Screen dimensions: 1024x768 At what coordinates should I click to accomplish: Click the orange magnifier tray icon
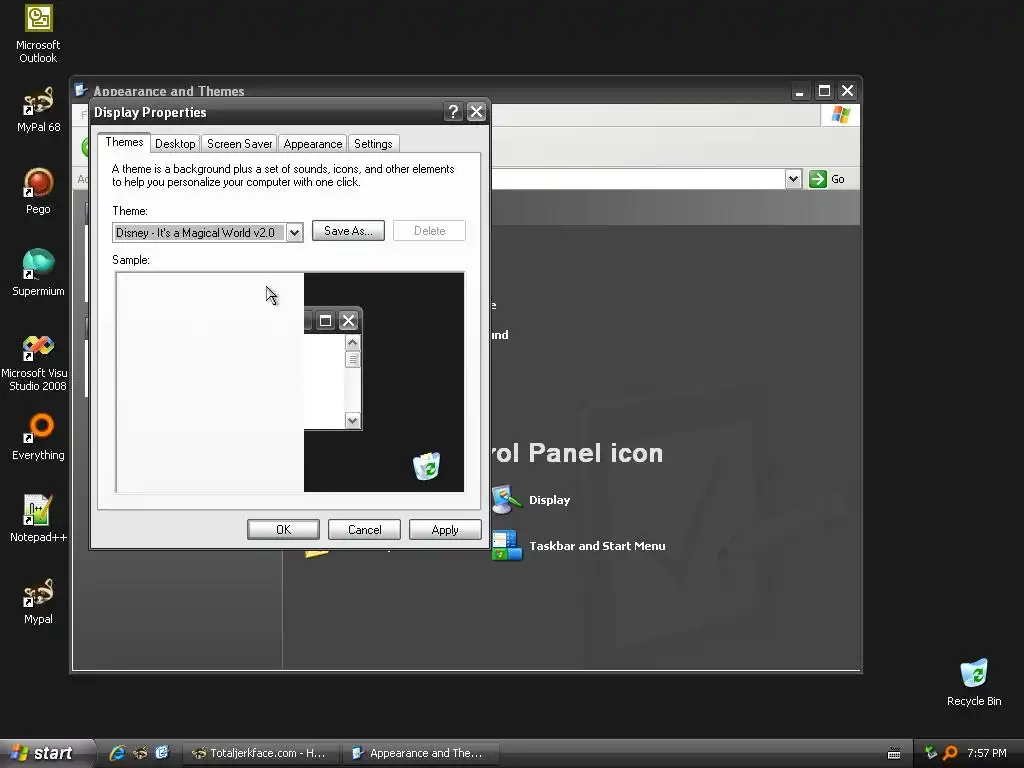coord(950,753)
